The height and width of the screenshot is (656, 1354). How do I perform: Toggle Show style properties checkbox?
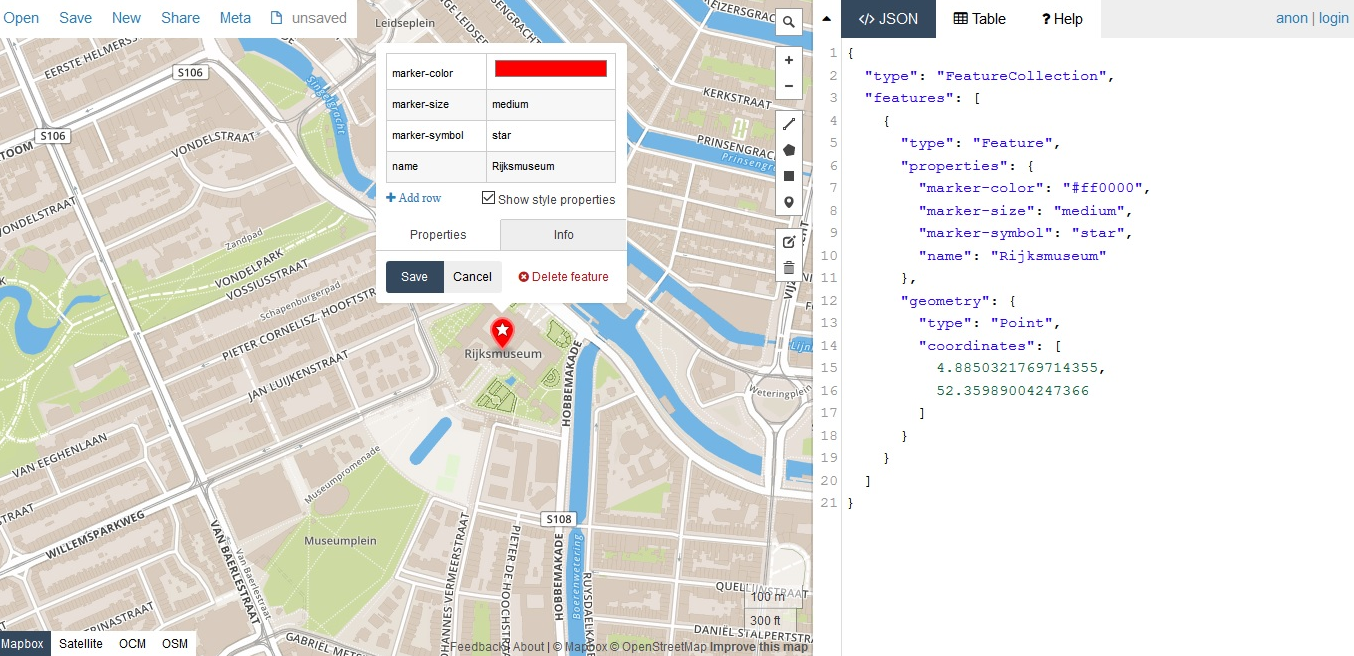click(x=488, y=198)
